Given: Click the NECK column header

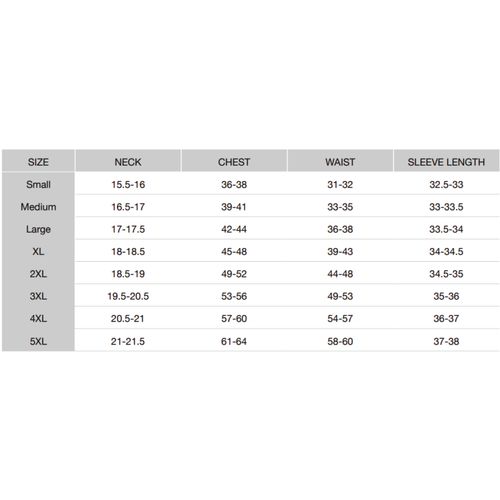Looking at the screenshot, I should 128,162.
